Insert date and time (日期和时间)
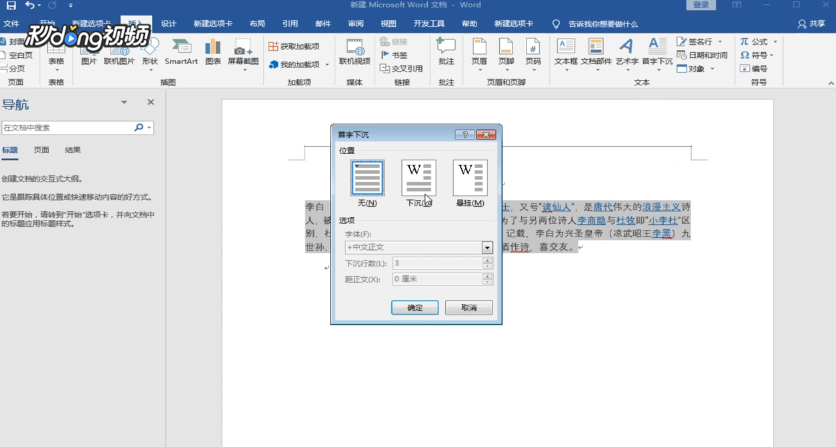836x447 pixels. click(x=702, y=55)
